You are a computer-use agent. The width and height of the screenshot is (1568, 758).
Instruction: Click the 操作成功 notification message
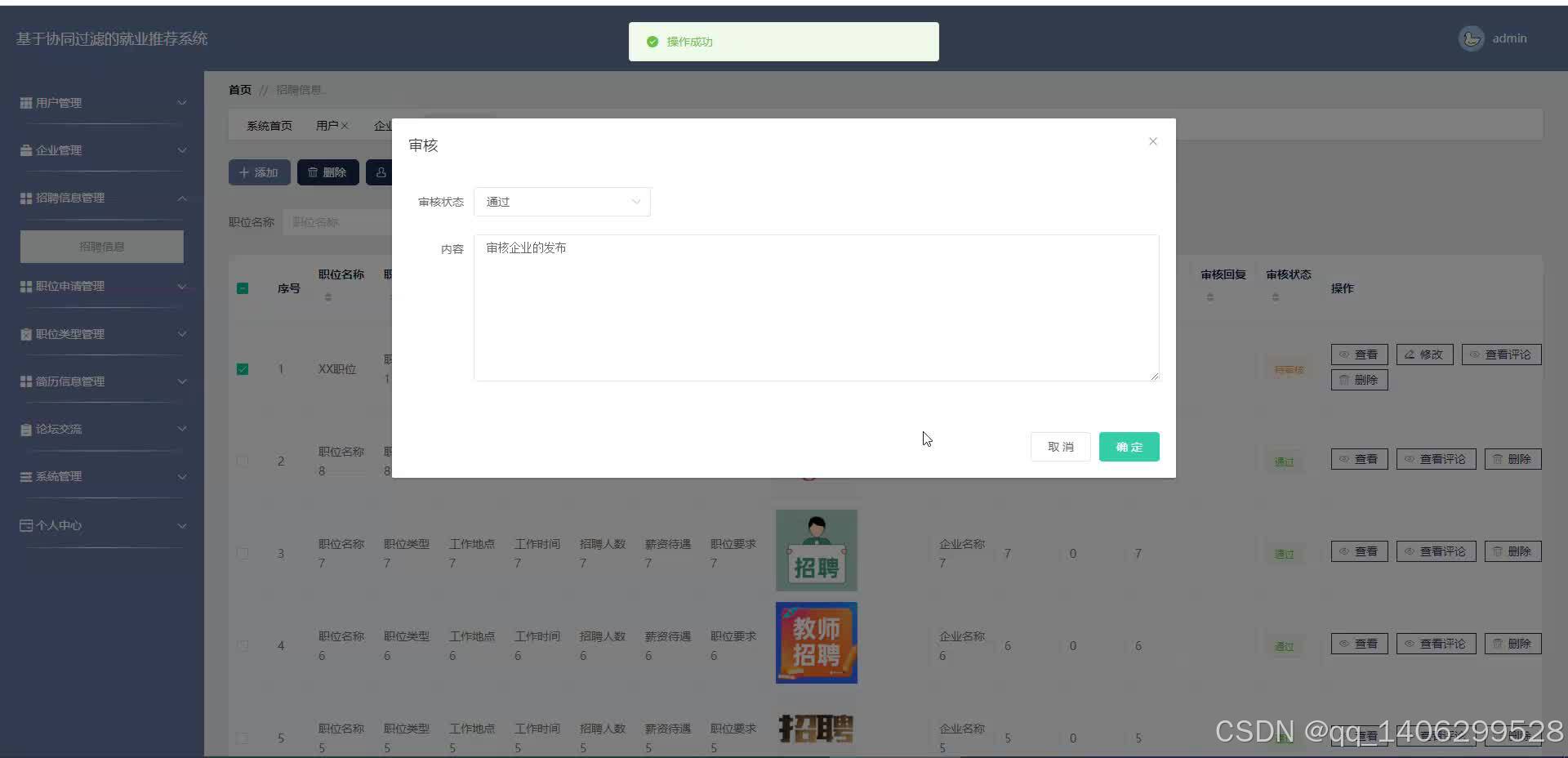(783, 42)
